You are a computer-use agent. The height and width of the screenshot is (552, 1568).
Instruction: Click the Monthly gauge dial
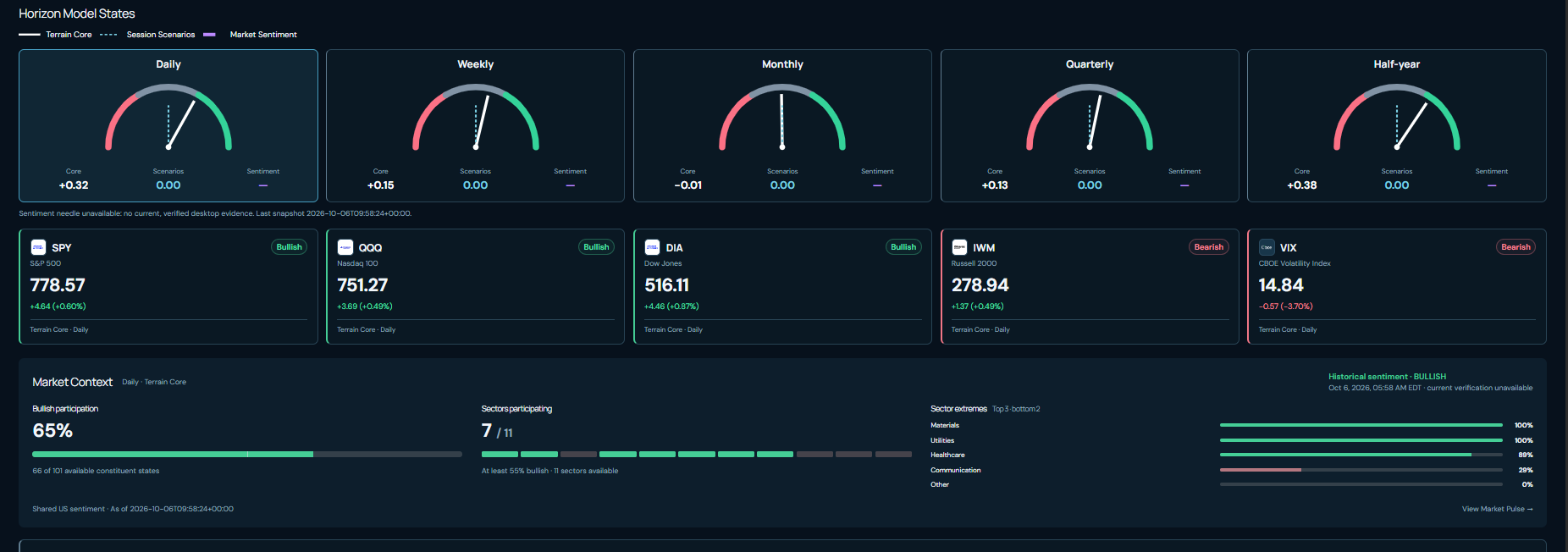pos(782,118)
